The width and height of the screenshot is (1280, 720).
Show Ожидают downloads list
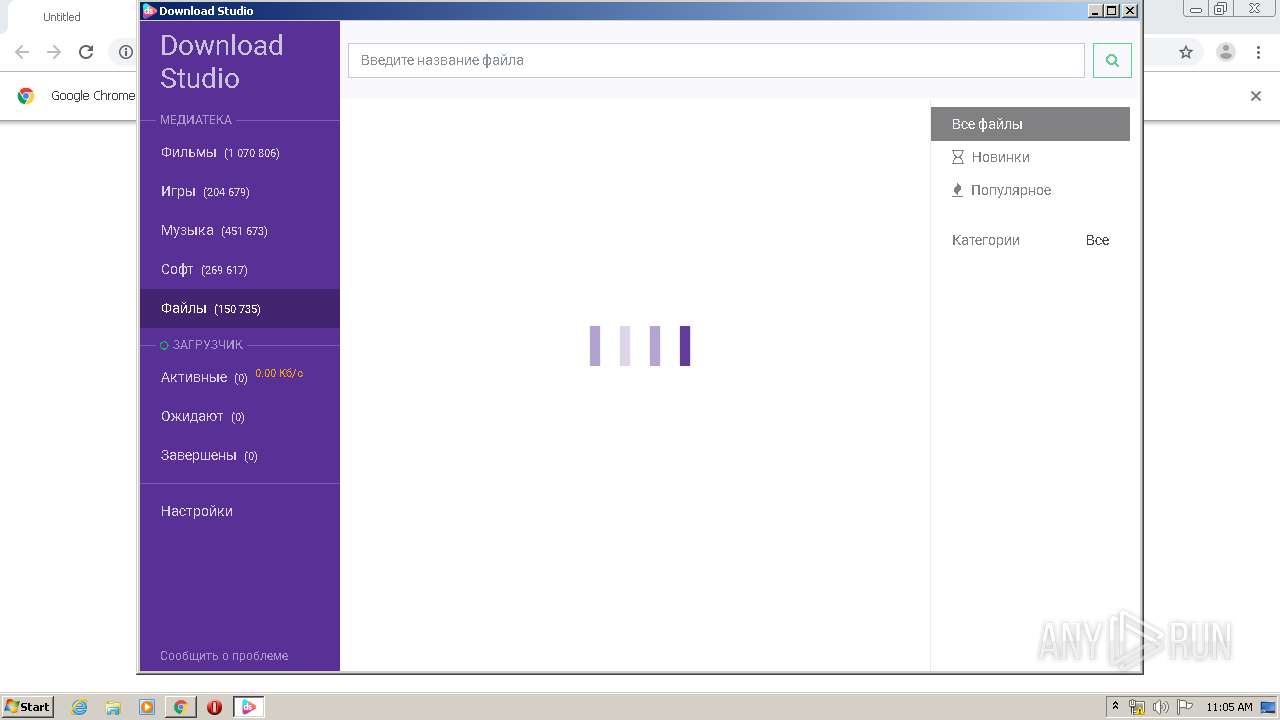click(240, 417)
